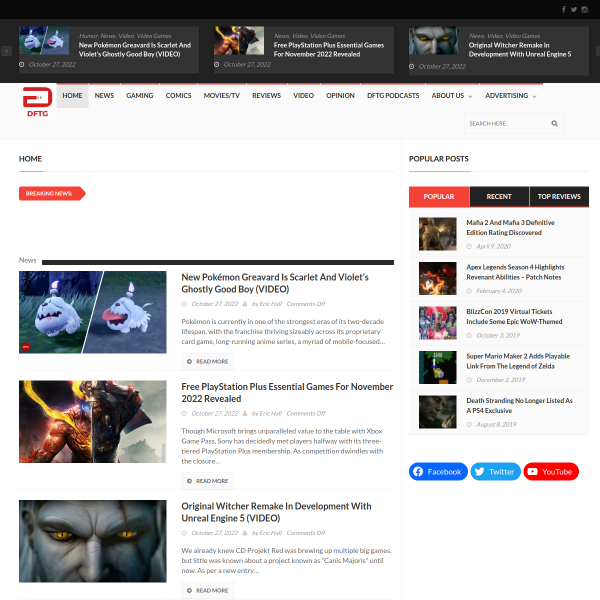
Task: Click author Eric Hall on Witcher article
Action: pyautogui.click(x=267, y=533)
